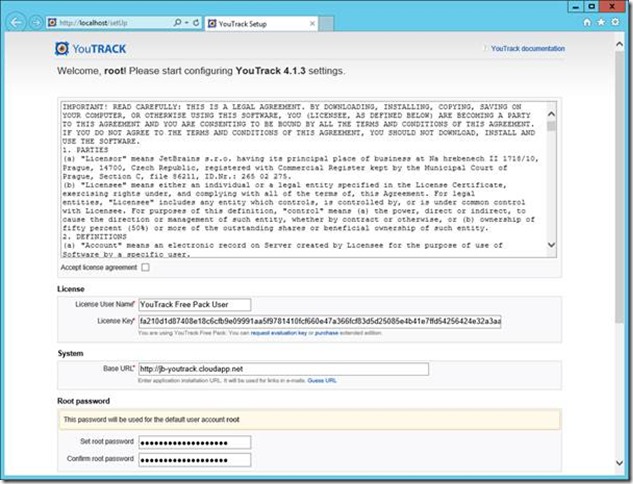Click the page scrollbar up arrow
Image resolution: width=633 pixels, height=484 pixels.
[x=619, y=44]
